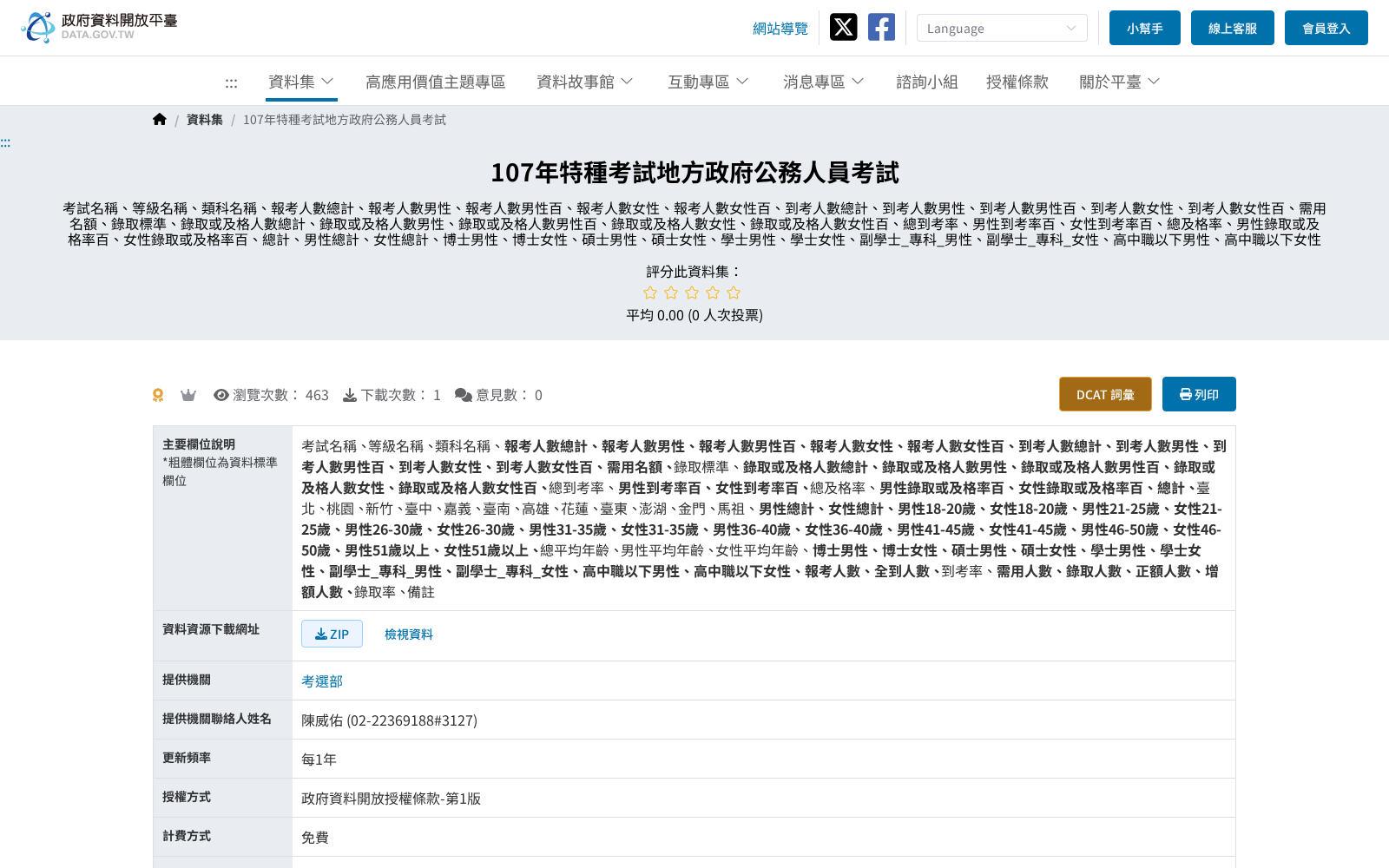
Task: Click the eye icon beside 瀏覽次數
Action: click(221, 395)
